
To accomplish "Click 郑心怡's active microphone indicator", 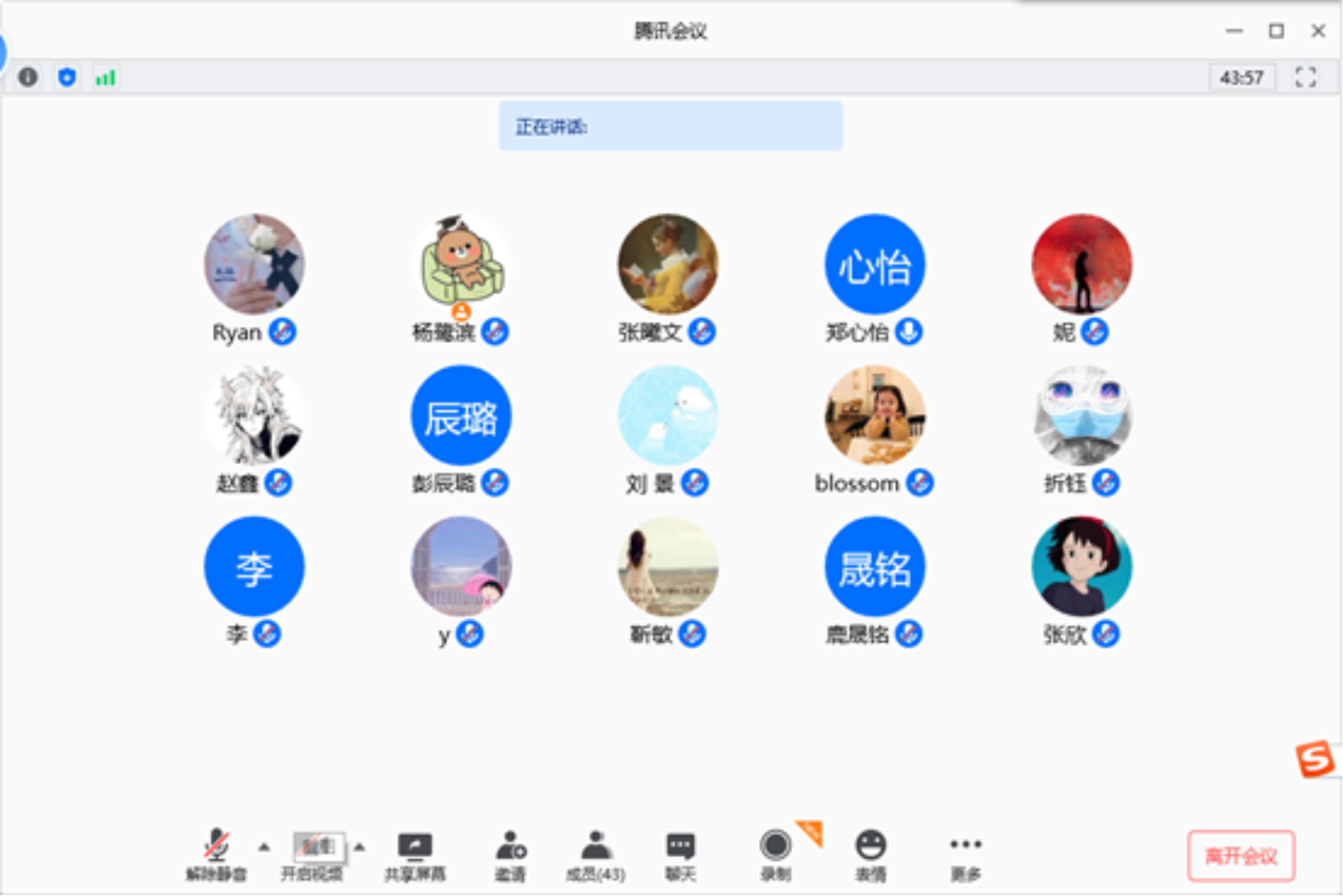I will pos(908,332).
